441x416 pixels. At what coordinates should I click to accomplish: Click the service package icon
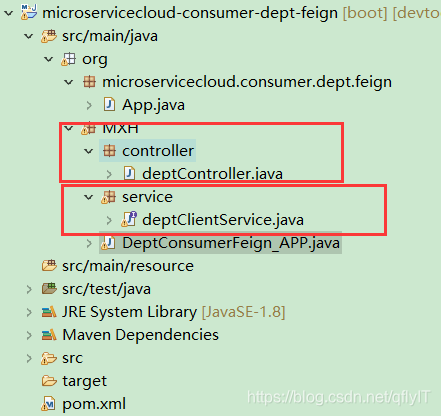pos(108,197)
